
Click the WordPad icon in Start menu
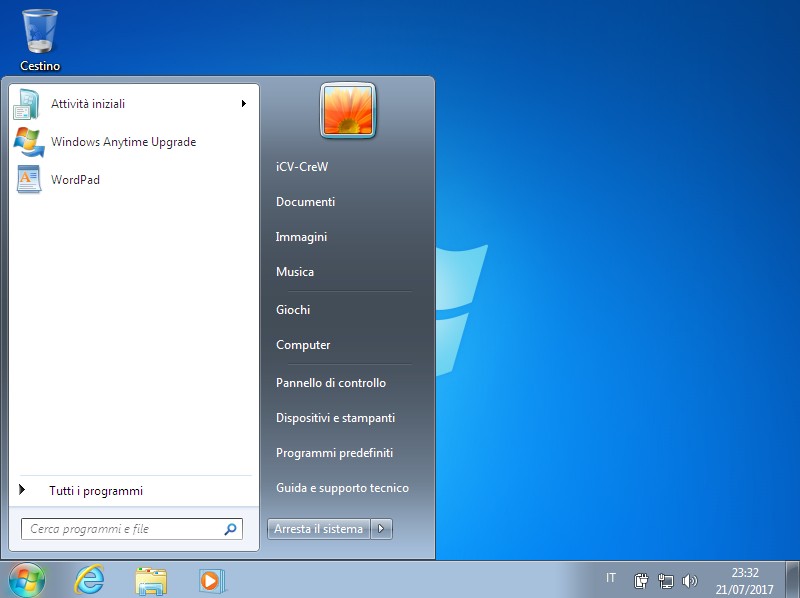(x=29, y=180)
